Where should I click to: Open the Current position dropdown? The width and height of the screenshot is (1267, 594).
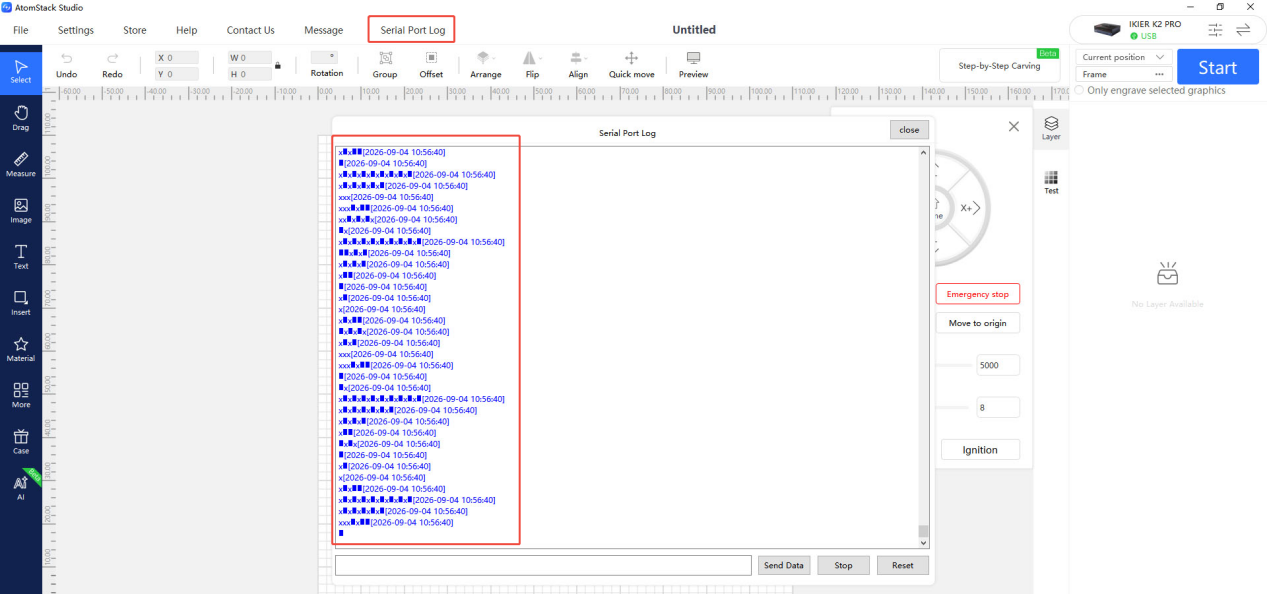click(1123, 57)
